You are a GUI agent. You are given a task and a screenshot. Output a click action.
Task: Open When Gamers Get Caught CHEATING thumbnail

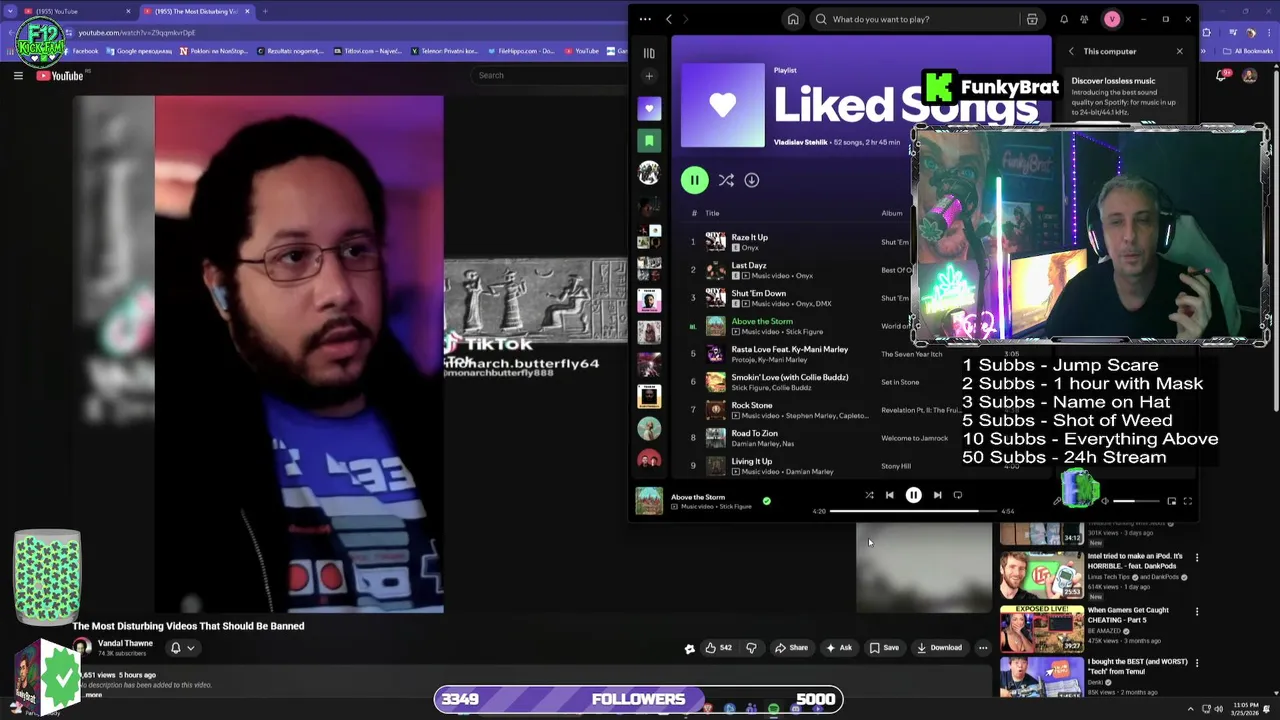click(x=1041, y=629)
